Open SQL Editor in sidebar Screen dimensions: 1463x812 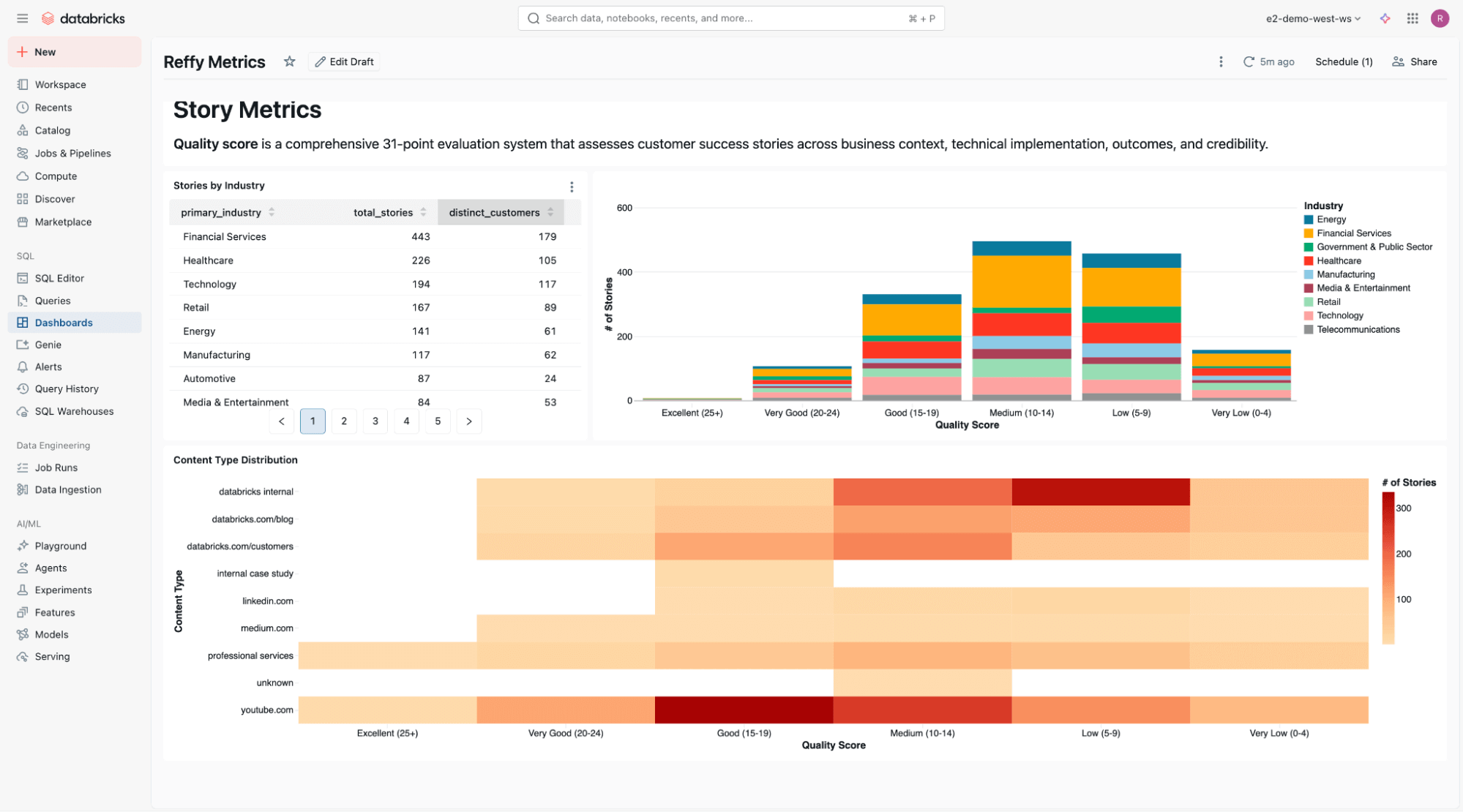coord(59,279)
